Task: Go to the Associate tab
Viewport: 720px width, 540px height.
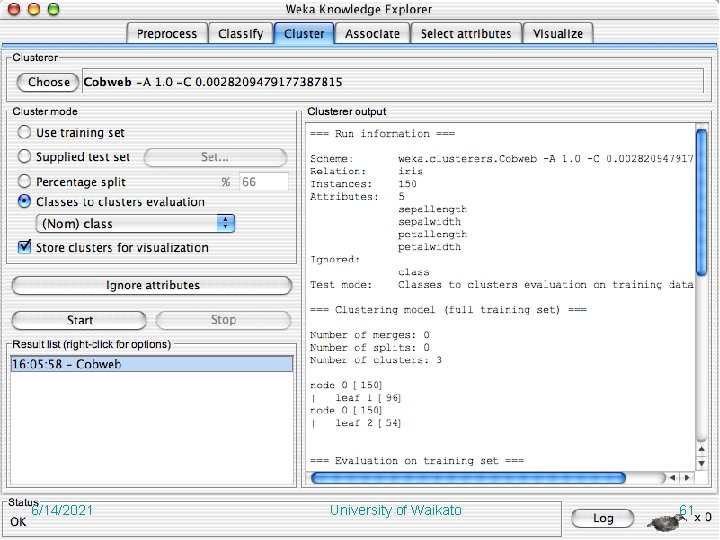Action: 372,34
